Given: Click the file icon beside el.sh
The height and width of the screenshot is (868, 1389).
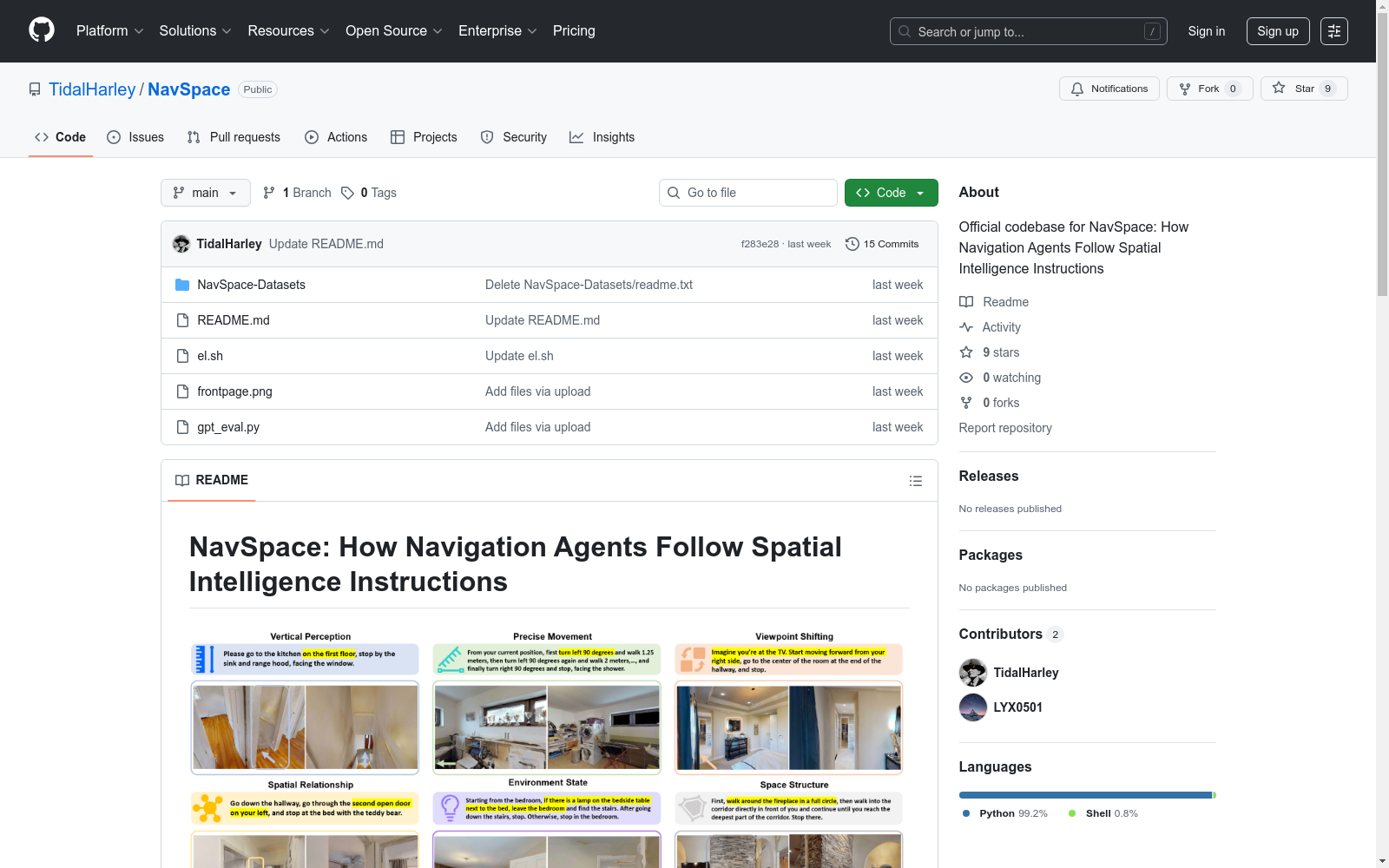Looking at the screenshot, I should click(x=182, y=356).
